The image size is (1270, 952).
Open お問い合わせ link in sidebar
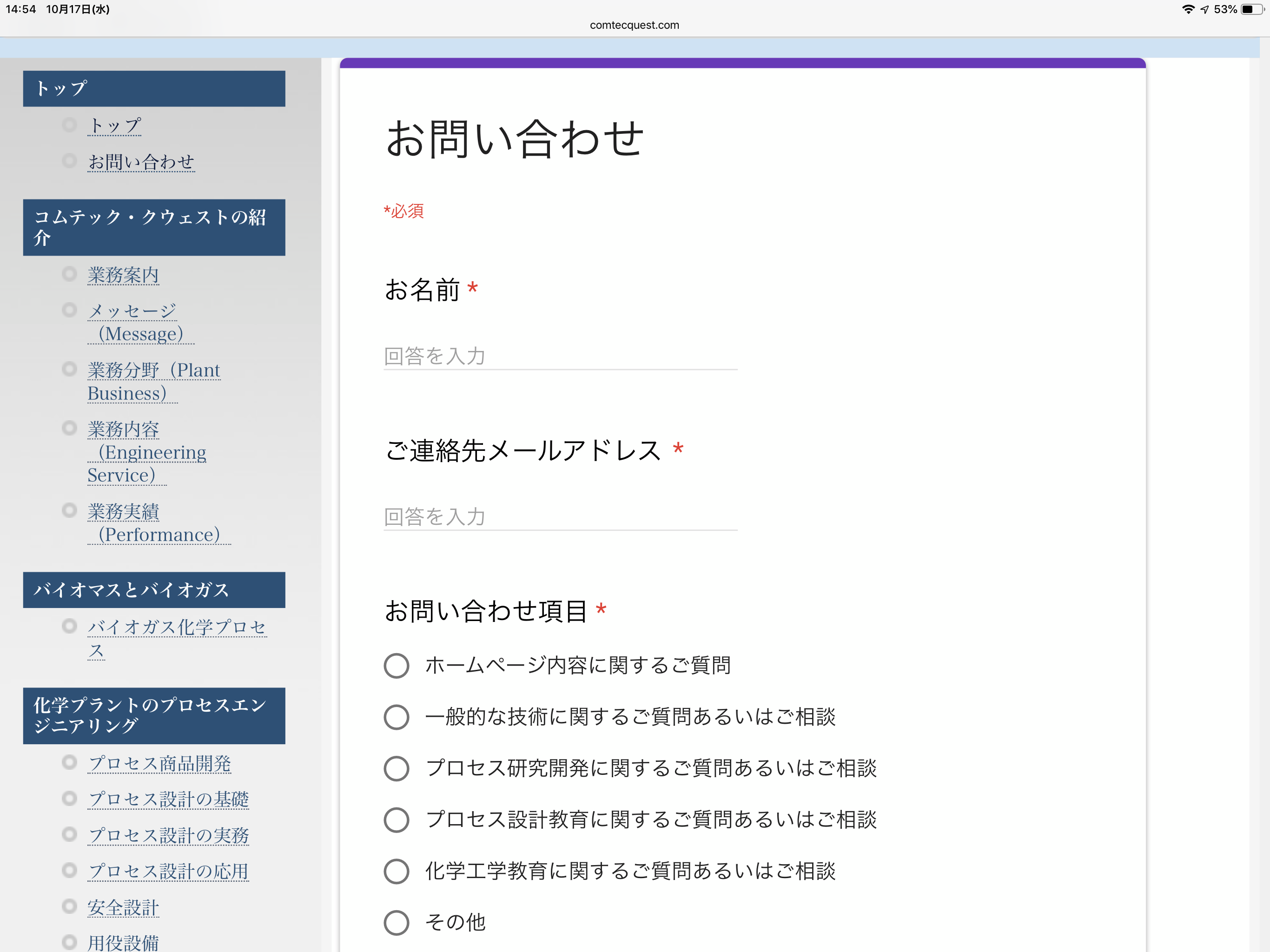click(x=141, y=162)
